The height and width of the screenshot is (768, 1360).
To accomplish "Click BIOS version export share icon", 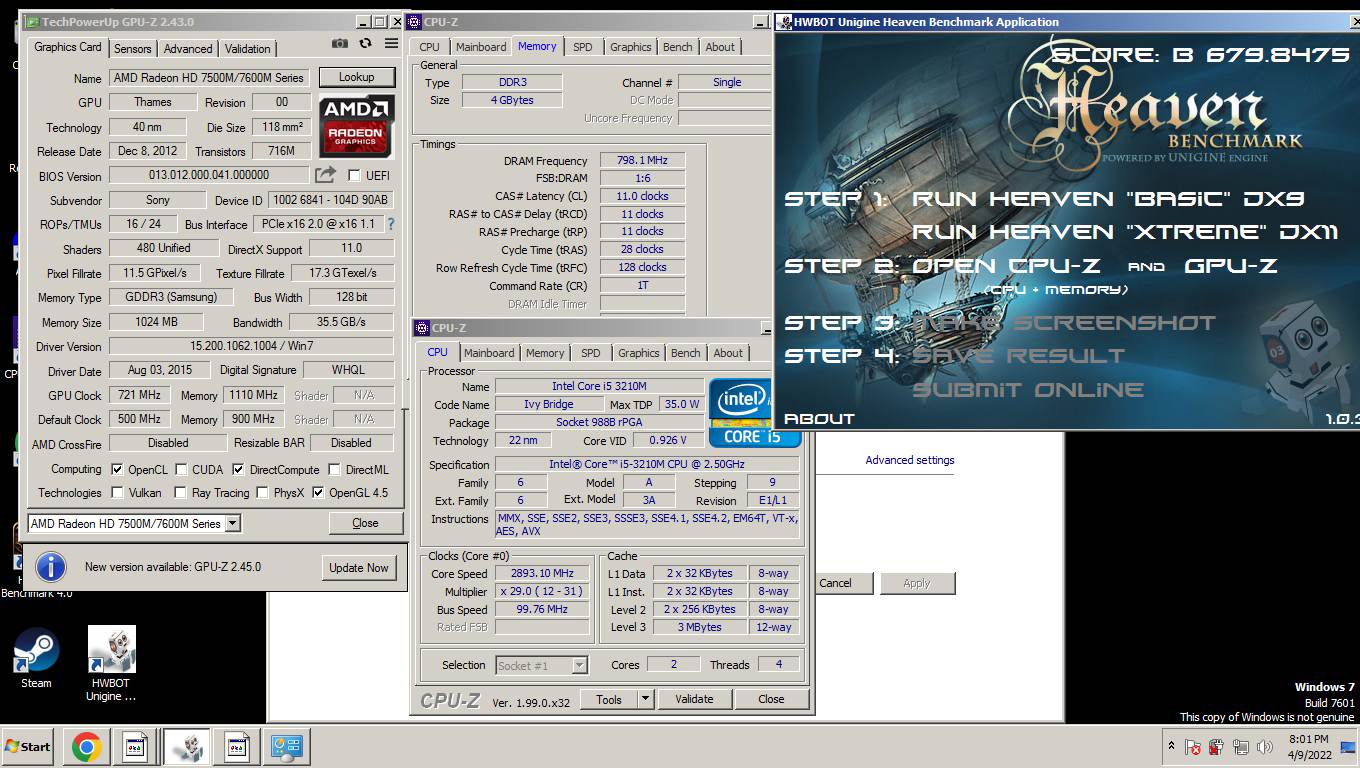I will coord(325,175).
